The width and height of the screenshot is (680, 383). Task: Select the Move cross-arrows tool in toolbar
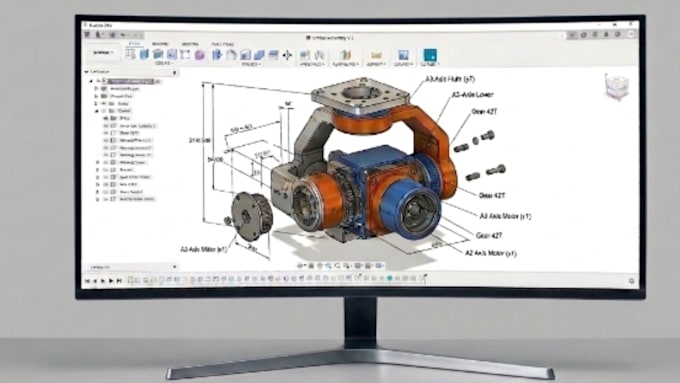pyautogui.click(x=287, y=55)
